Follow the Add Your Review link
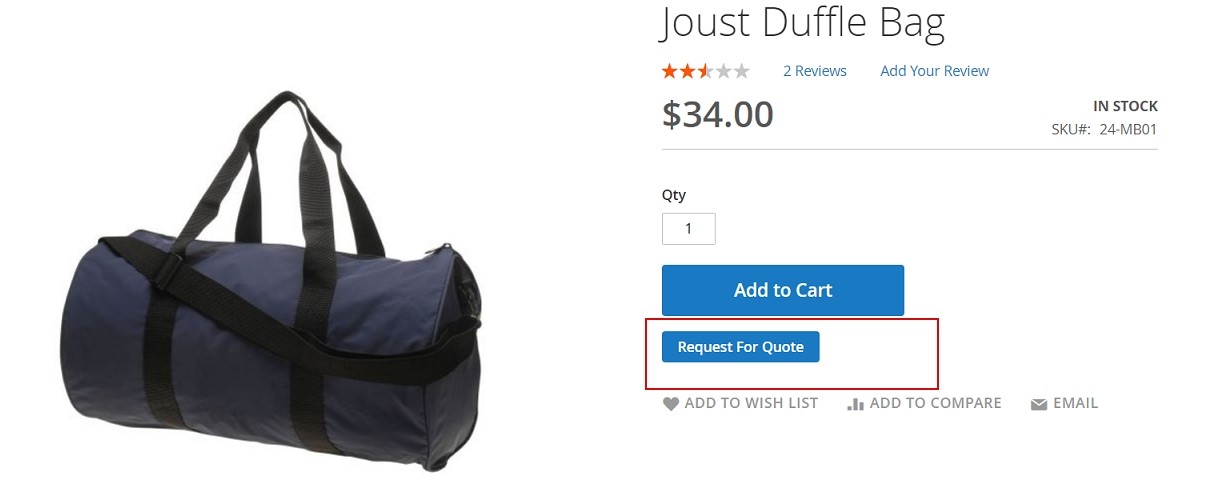Viewport: 1220px width, 479px height. coord(934,71)
